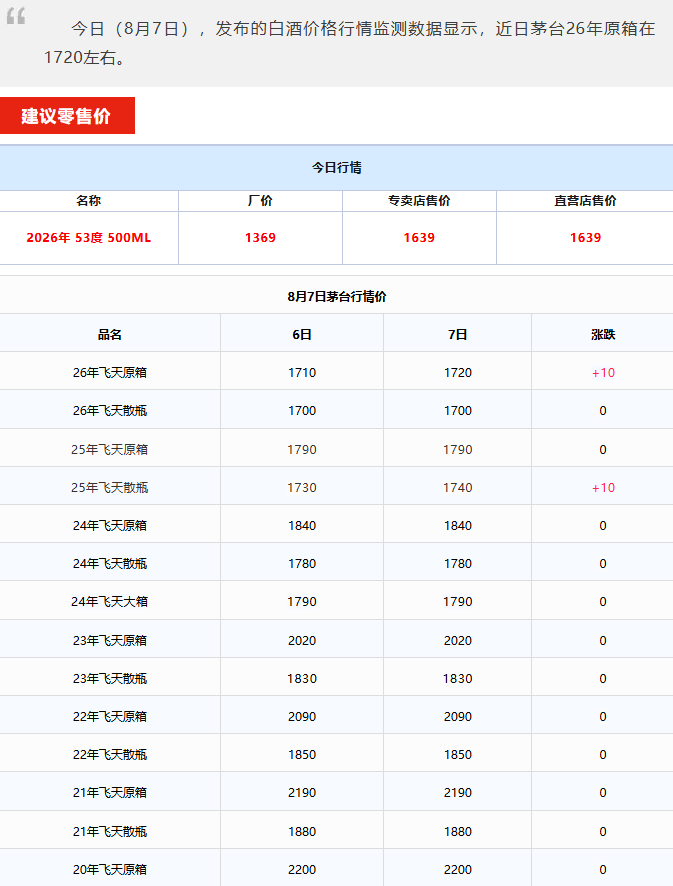Click 1720 in the 26年飞天原箱 row
673x886 pixels.
tap(458, 373)
